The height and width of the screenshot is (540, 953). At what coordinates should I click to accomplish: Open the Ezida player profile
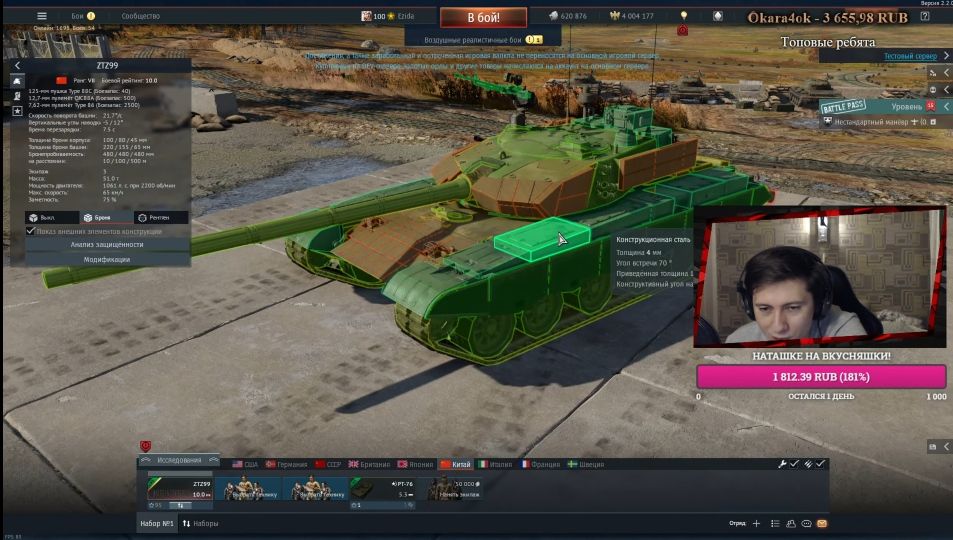point(388,16)
